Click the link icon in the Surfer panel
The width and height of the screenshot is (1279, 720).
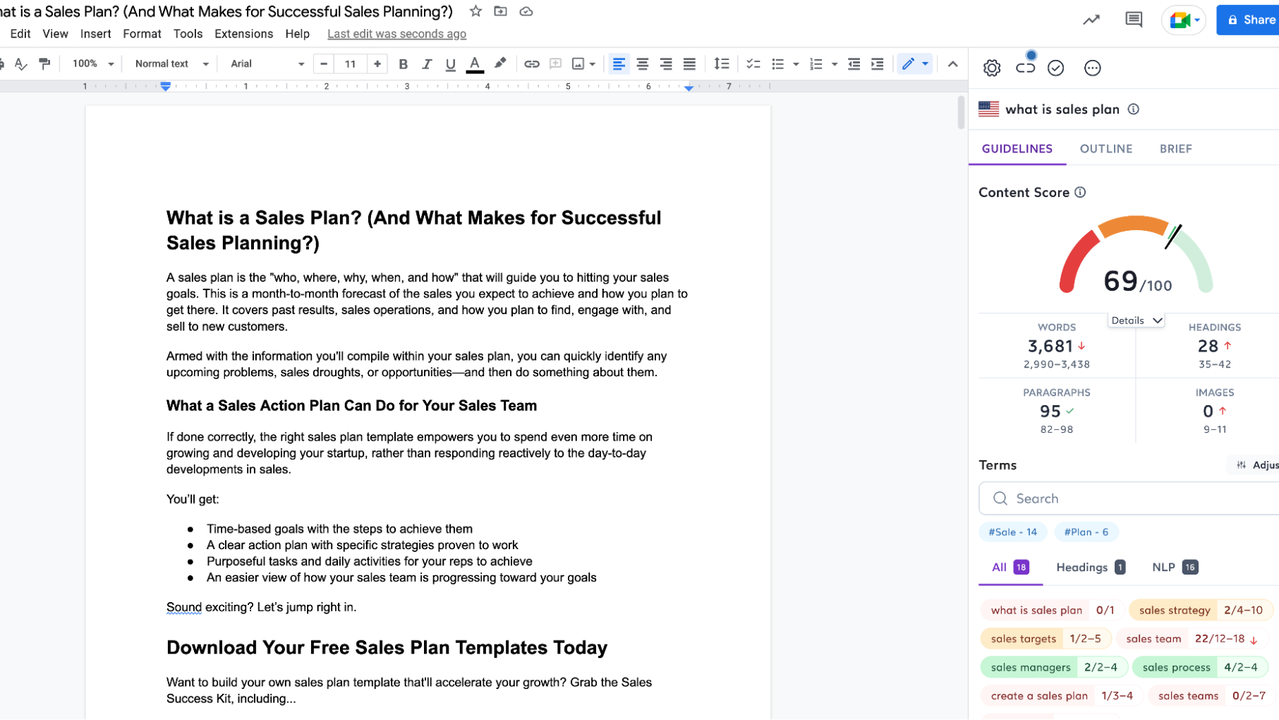point(1025,68)
